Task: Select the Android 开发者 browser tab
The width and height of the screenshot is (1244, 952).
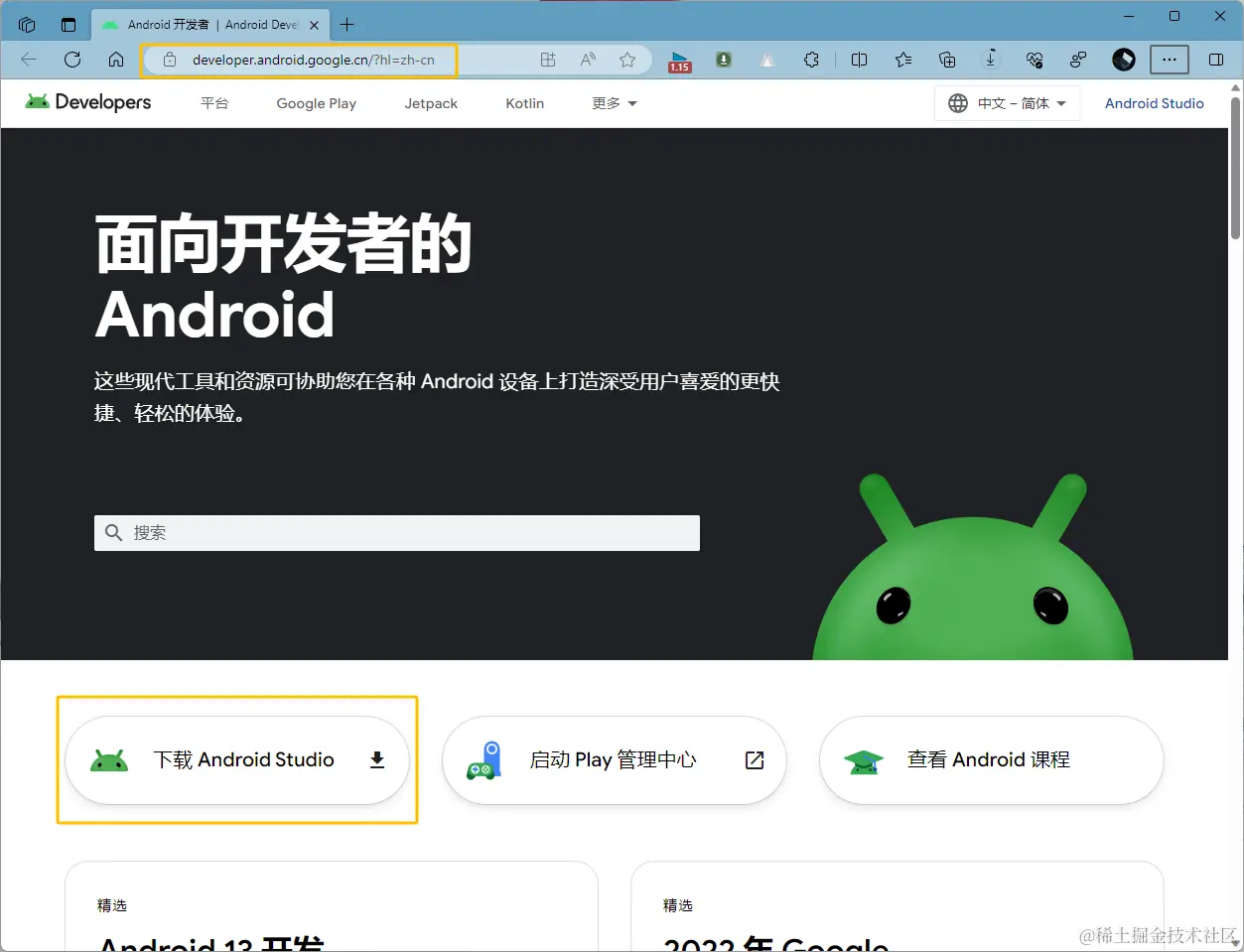Action: point(211,25)
